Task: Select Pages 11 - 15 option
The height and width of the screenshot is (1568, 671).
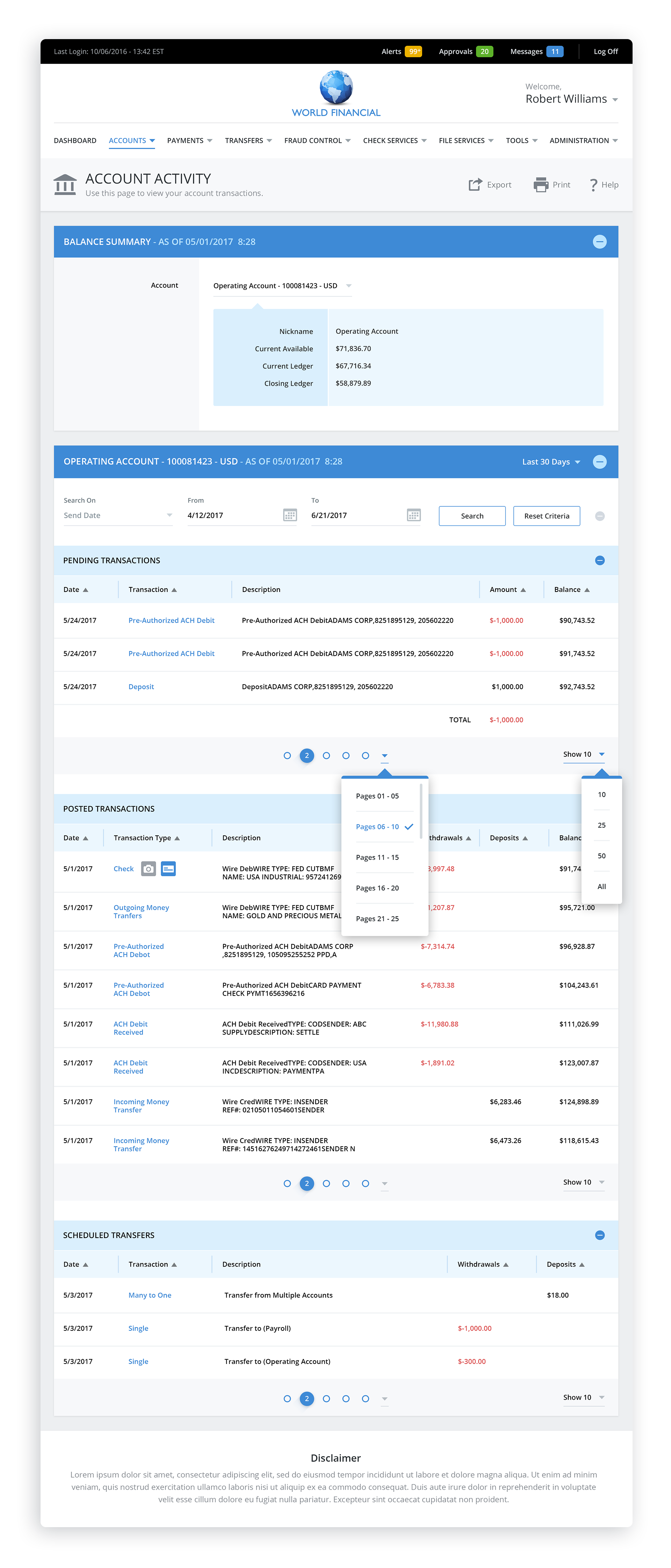Action: (x=377, y=857)
